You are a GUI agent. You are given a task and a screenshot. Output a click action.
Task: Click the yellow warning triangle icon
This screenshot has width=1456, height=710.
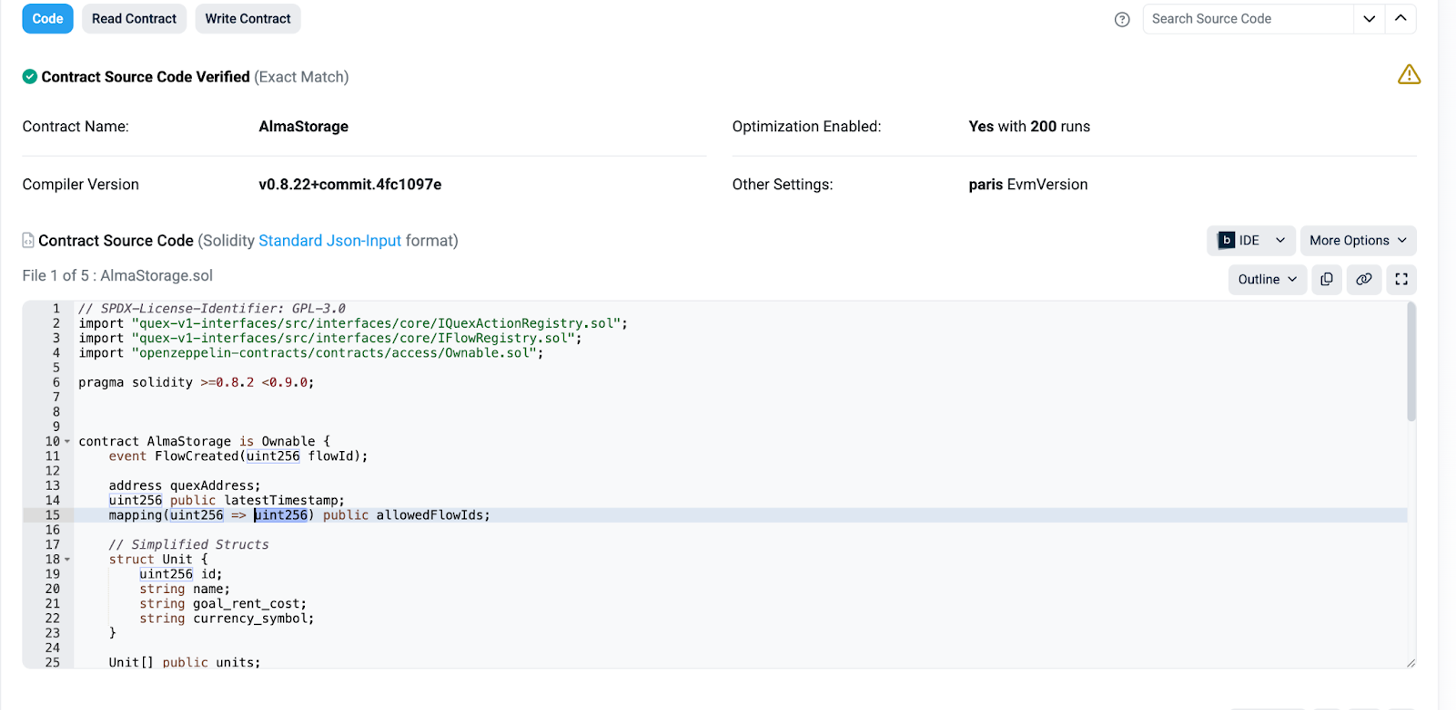(1409, 75)
